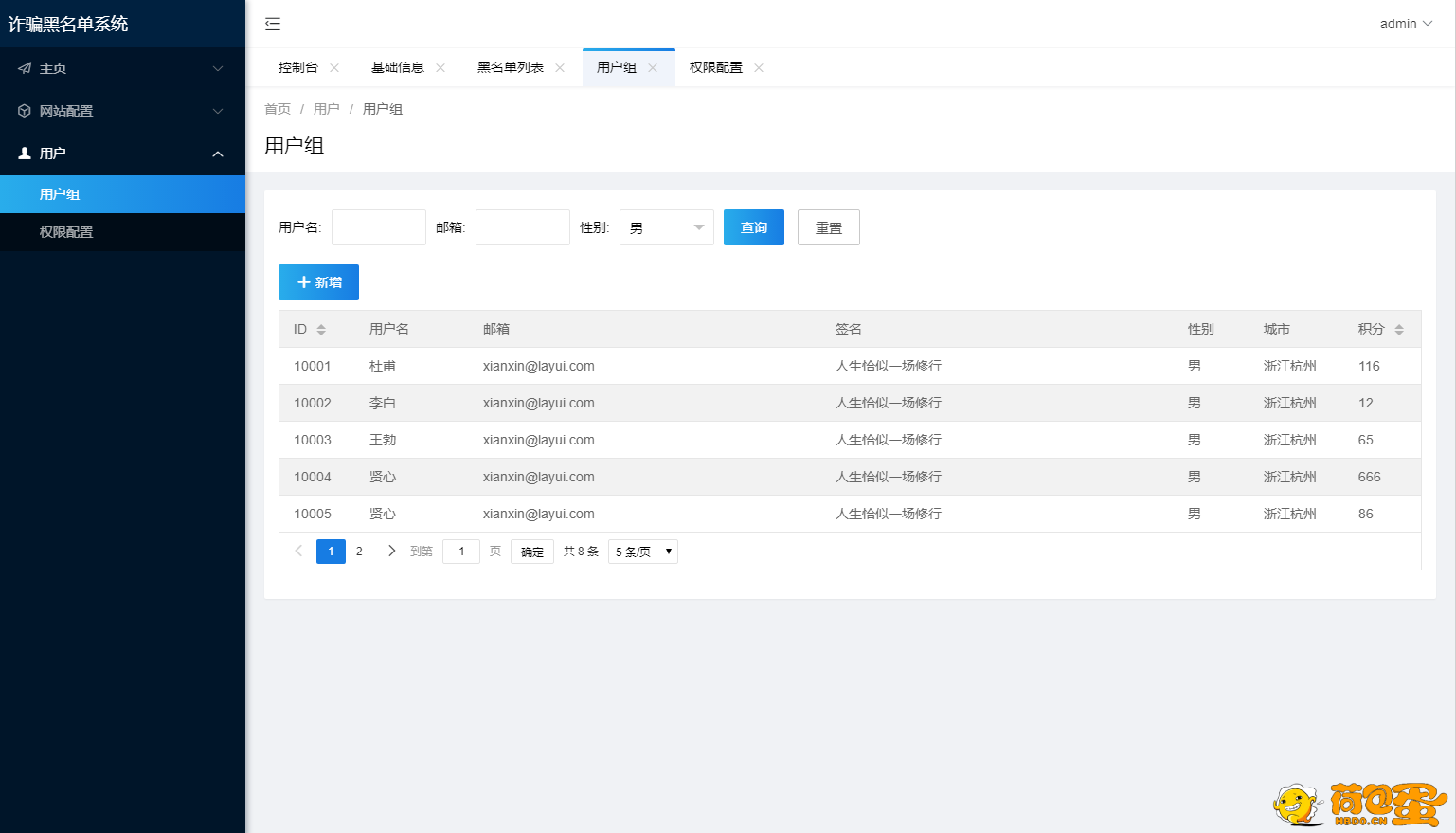Close the 权限配置 tab
Image resolution: width=1456 pixels, height=833 pixels.
759,67
